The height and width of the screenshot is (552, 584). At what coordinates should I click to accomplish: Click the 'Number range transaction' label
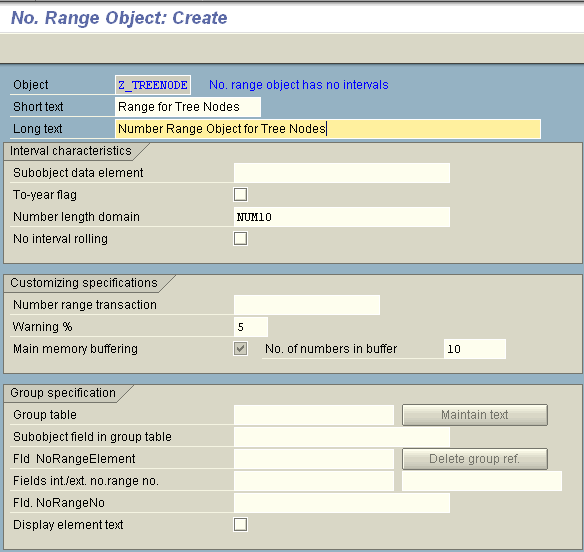(85, 305)
